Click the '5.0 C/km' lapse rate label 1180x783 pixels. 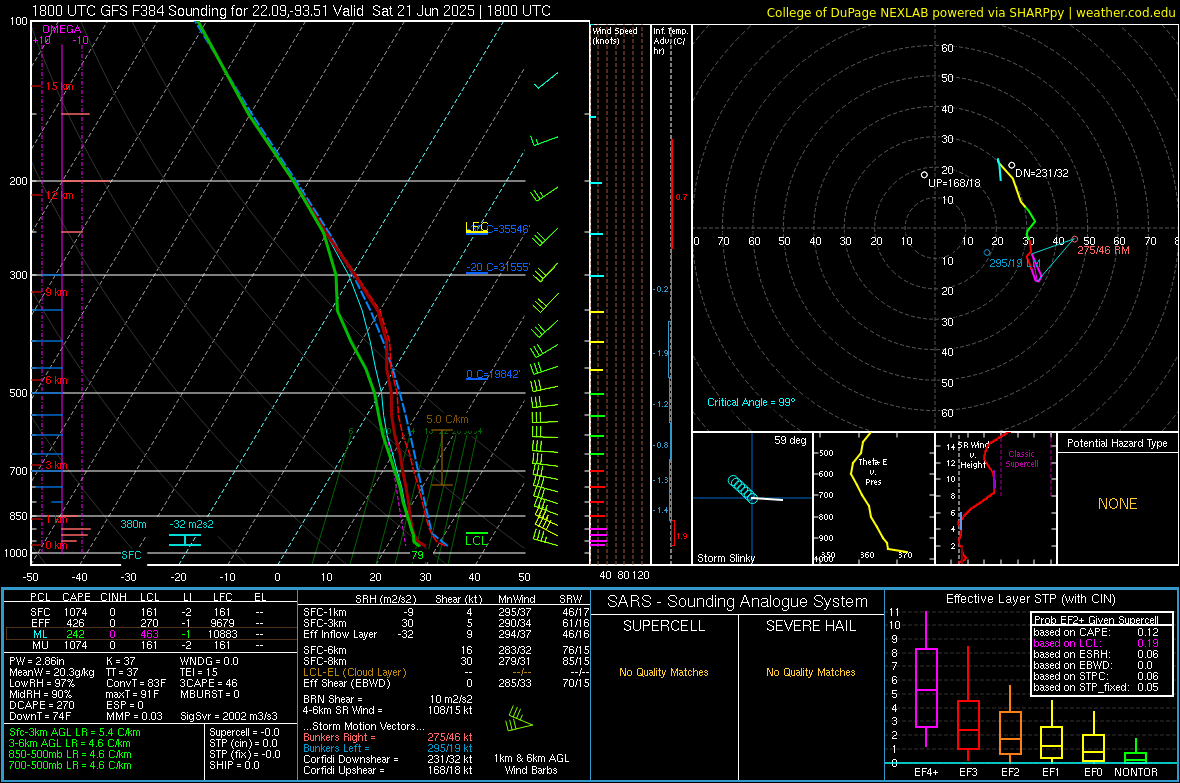coord(447,419)
